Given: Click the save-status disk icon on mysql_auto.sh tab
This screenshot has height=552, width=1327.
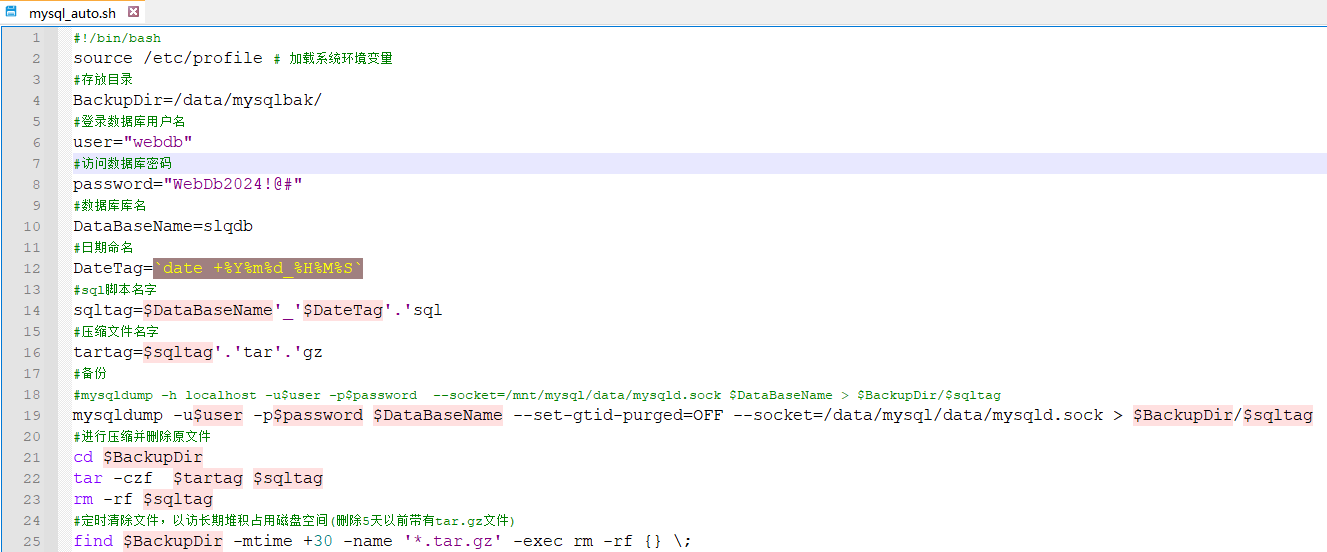Looking at the screenshot, I should (x=12, y=12).
